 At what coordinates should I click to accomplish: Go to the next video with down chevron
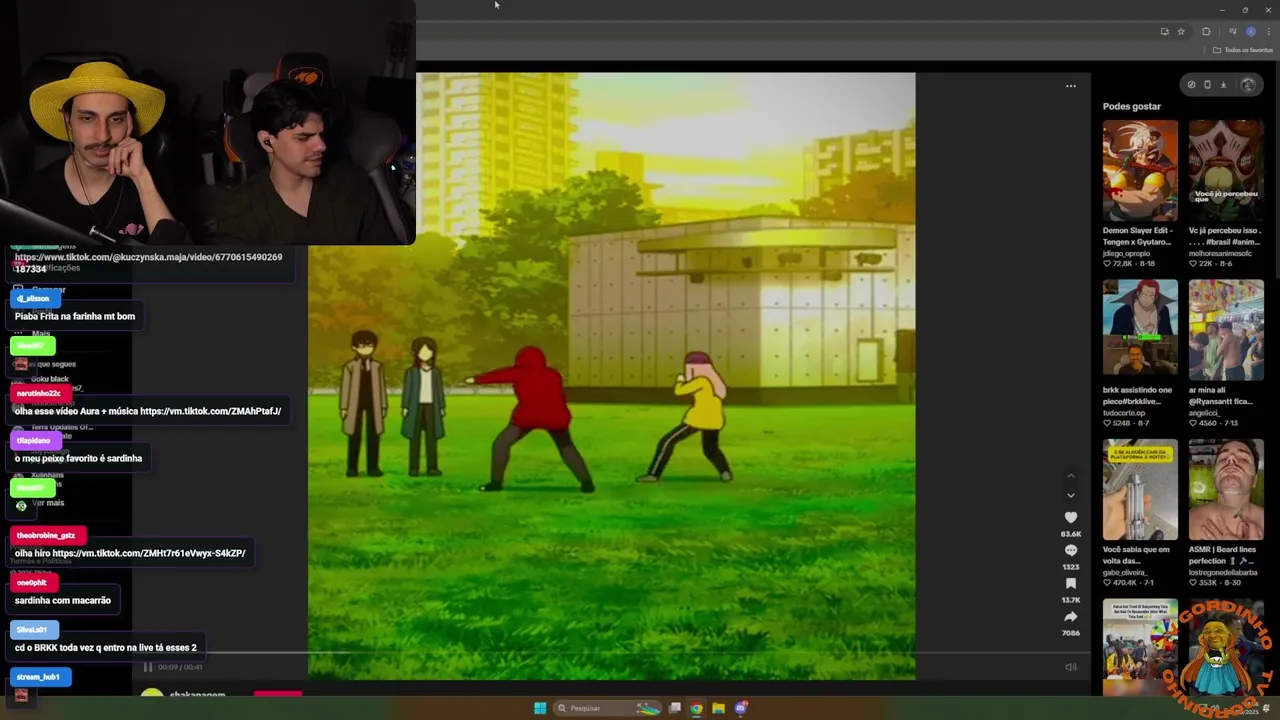coord(1070,495)
